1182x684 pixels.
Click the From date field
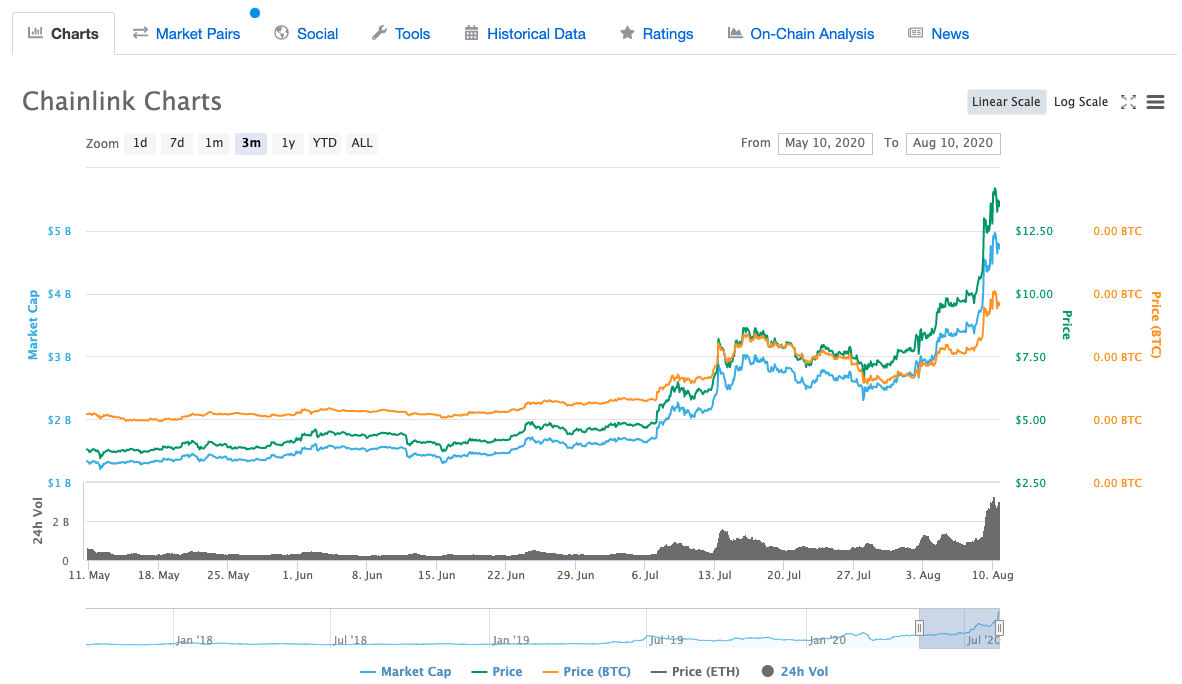coord(825,143)
